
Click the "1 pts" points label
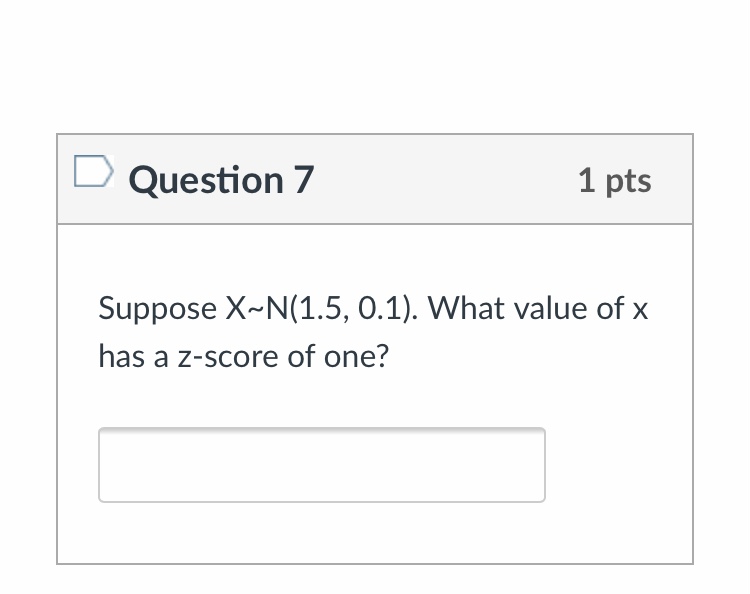(x=614, y=180)
